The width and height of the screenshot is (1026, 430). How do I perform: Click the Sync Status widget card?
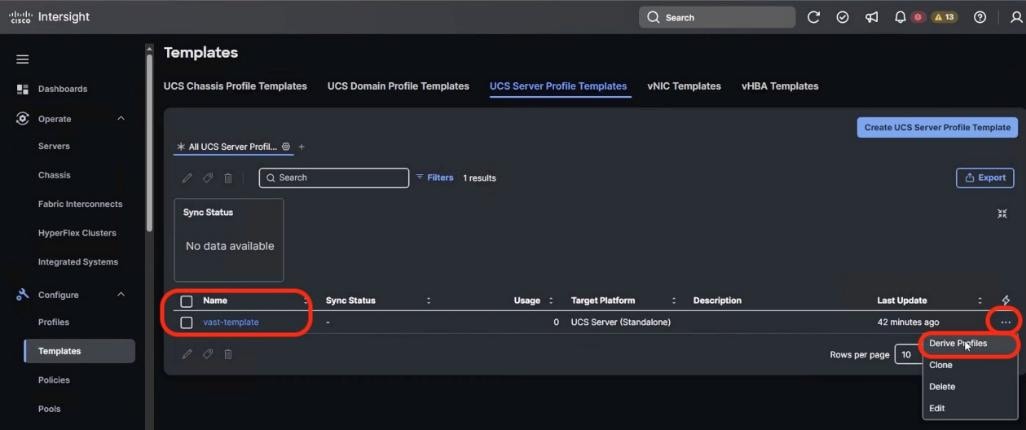click(x=229, y=240)
